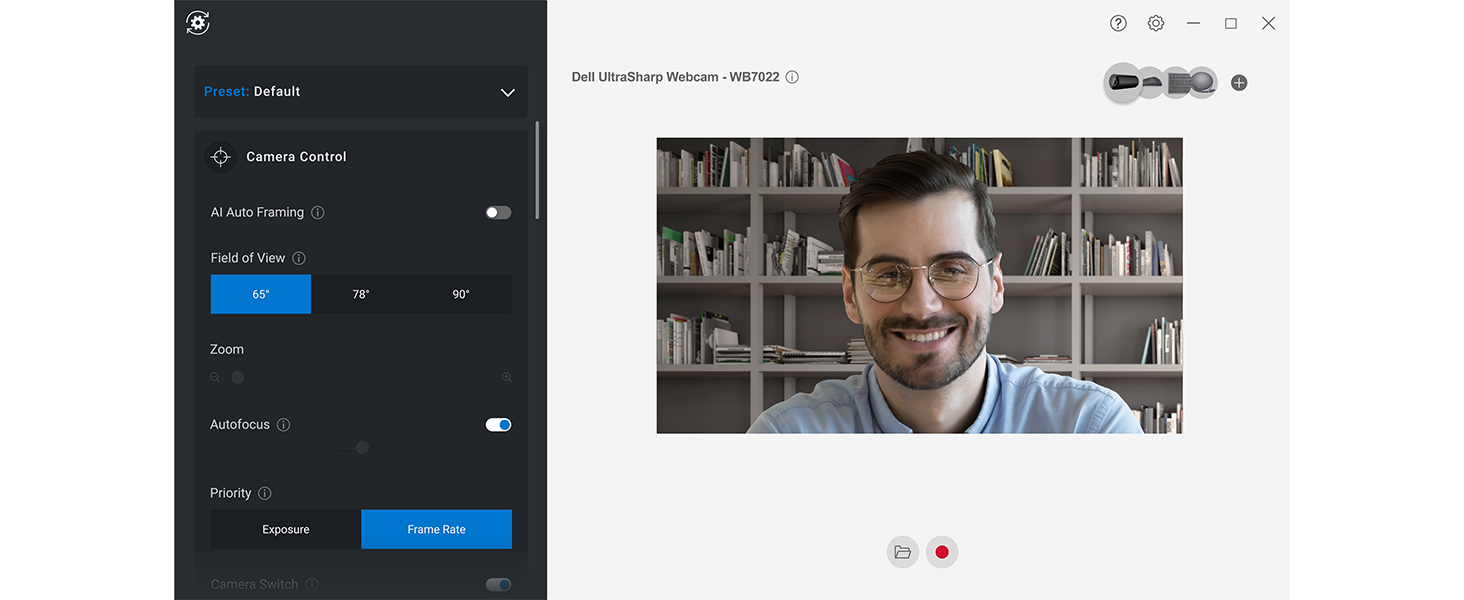Open the help question mark icon

click(1118, 23)
